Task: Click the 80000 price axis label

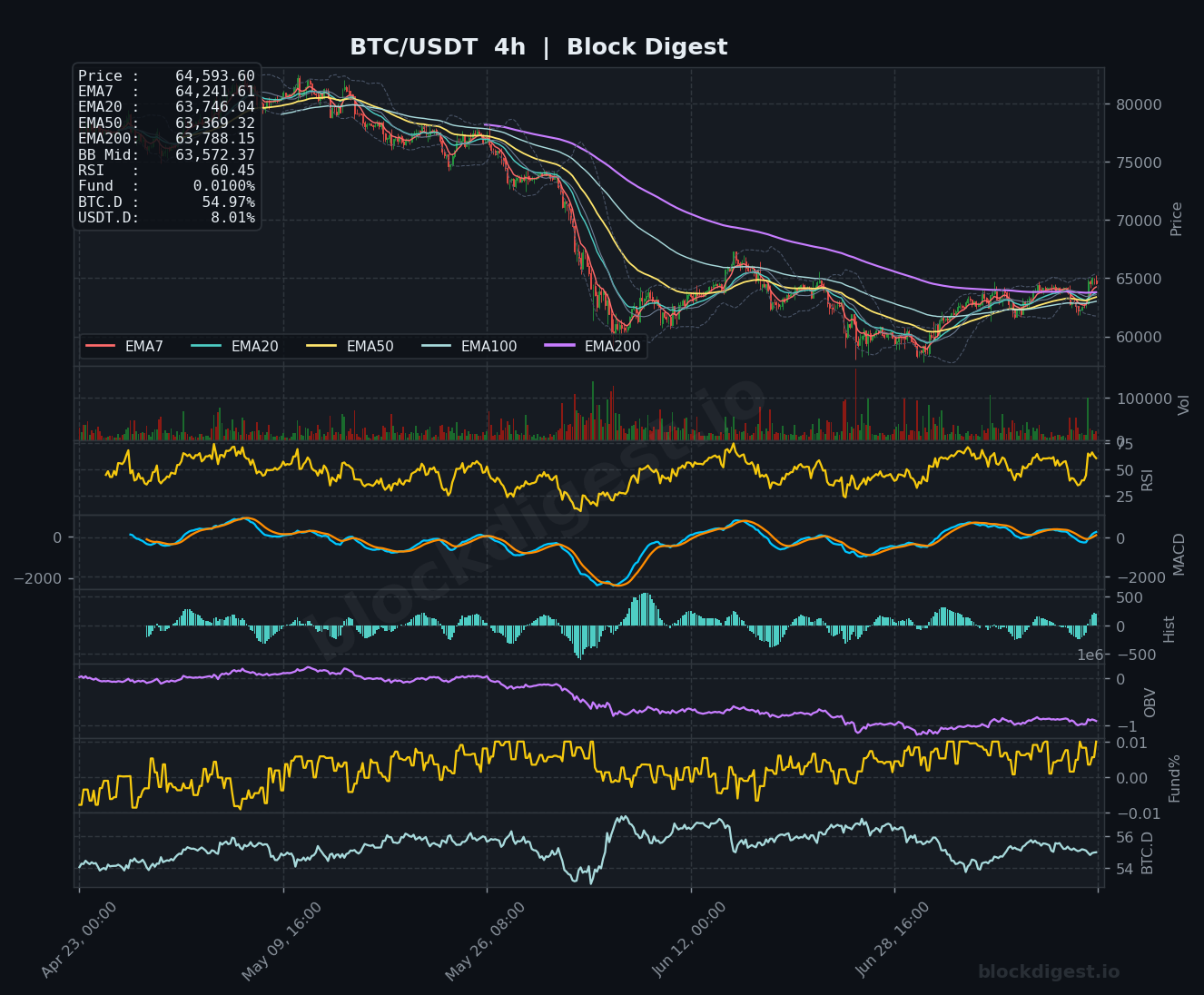Action: pyautogui.click(x=1139, y=104)
